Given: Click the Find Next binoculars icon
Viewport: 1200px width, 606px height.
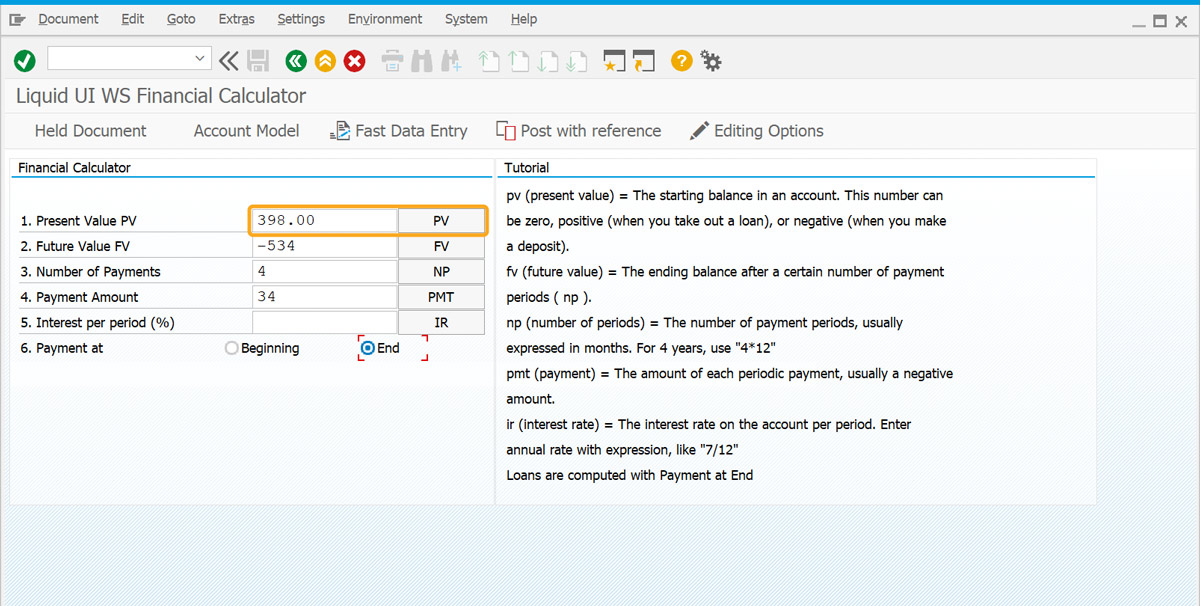Looking at the screenshot, I should tap(451, 61).
